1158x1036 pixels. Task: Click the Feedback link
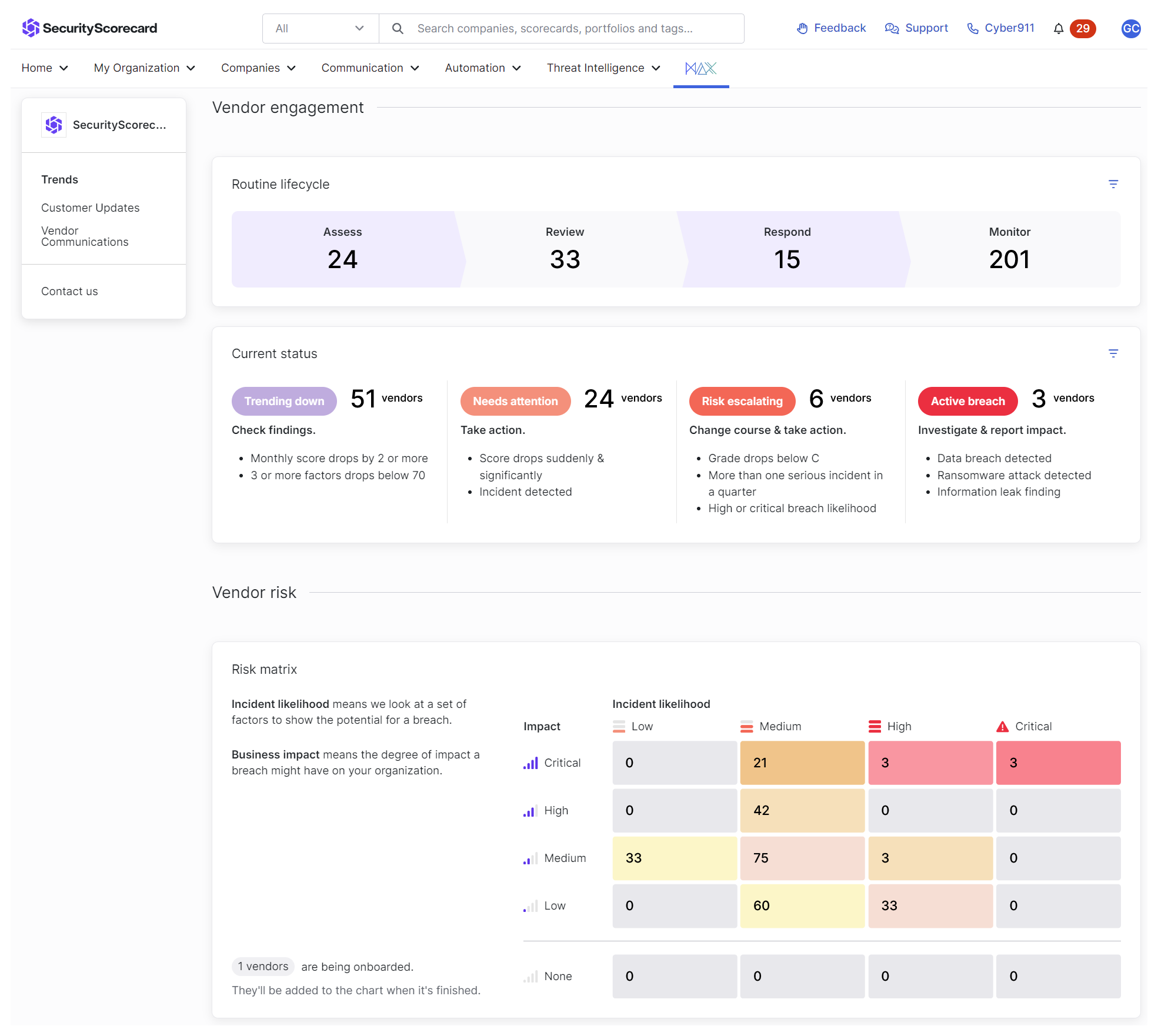(x=831, y=28)
